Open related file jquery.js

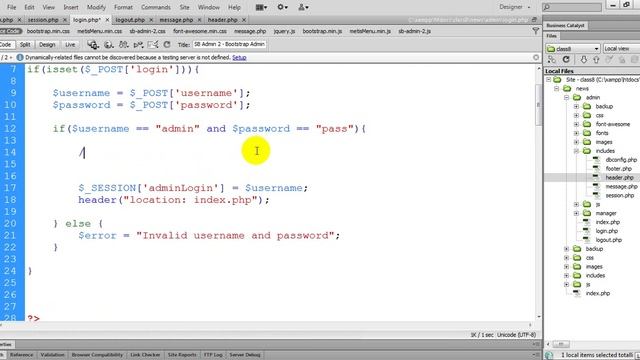tap(284, 31)
